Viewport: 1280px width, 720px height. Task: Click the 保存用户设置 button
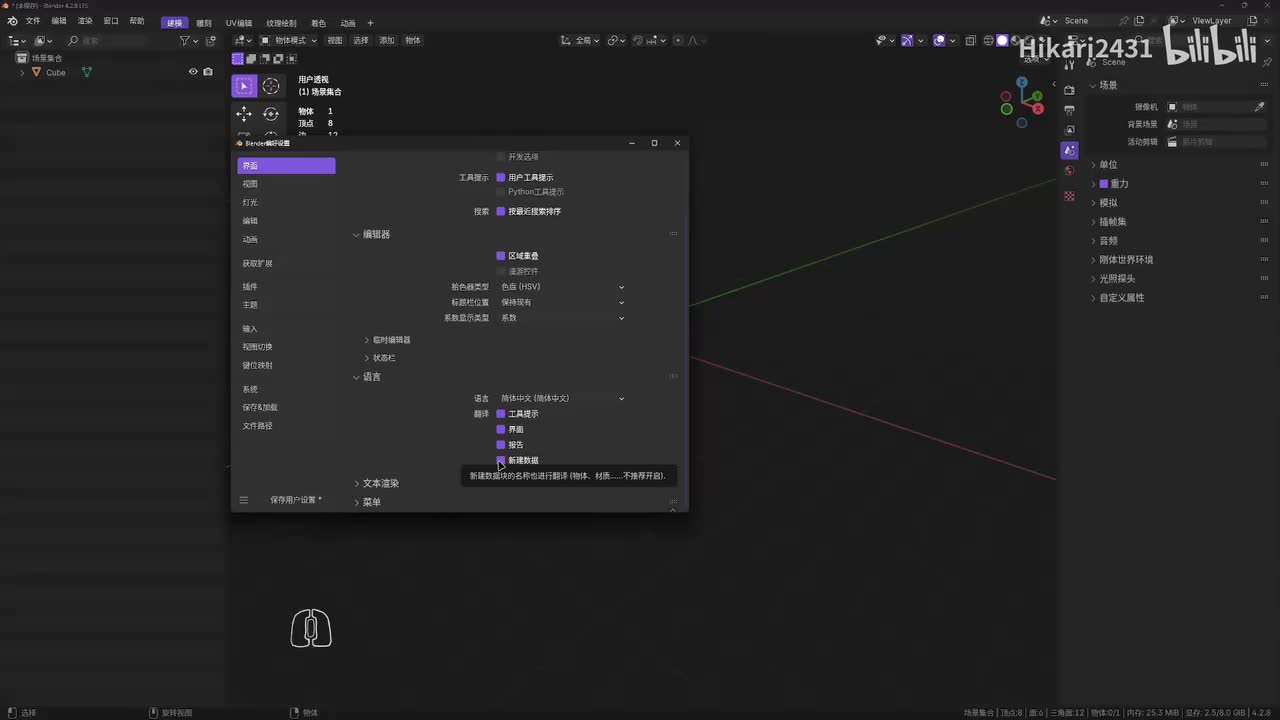[x=296, y=500]
